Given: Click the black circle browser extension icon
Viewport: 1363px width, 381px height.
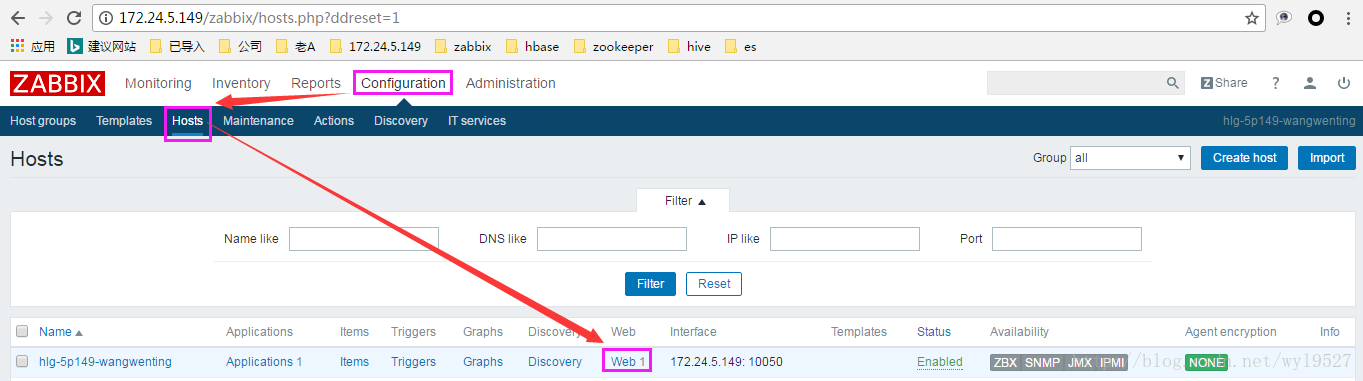Looking at the screenshot, I should 1316,18.
